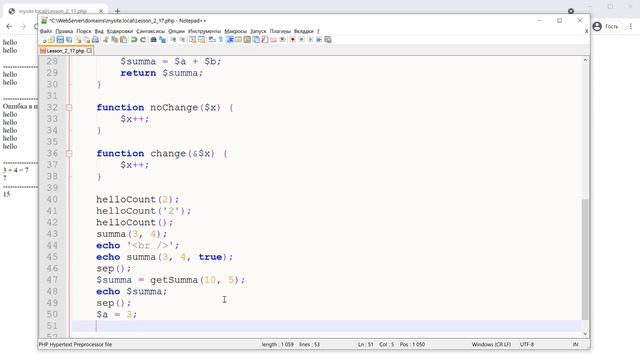The image size is (640, 360).
Task: Click the Save All toolbar icon
Action: [69, 40]
